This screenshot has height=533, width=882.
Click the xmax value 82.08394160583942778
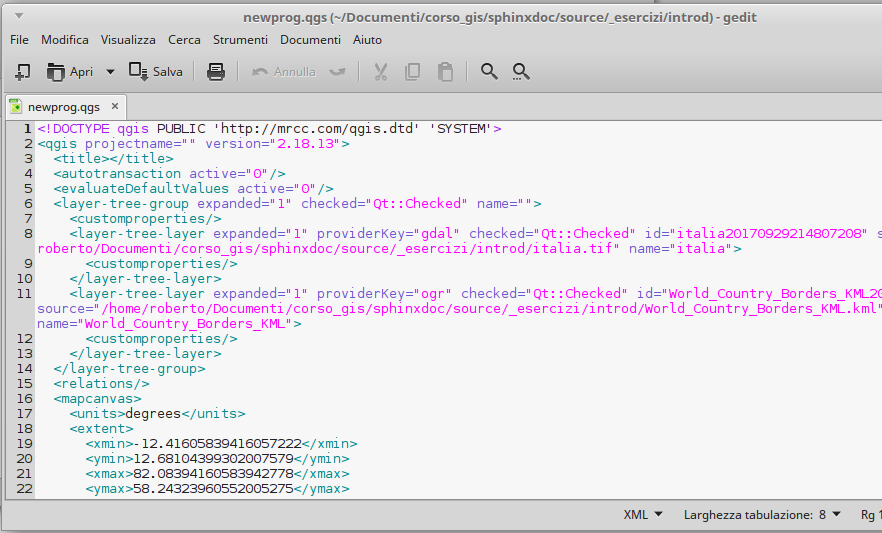(213, 474)
